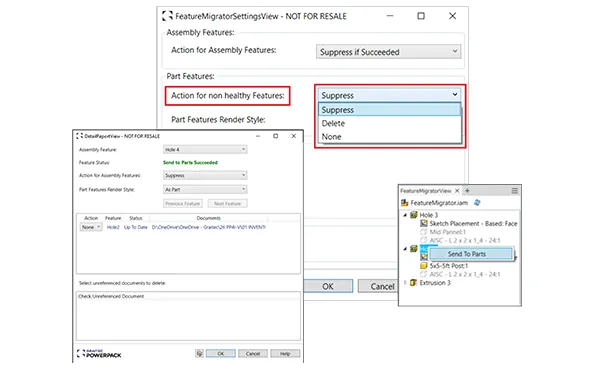Viewport: 610px width, 370px height.
Task: Click the OneDrive document path cell
Action: (209, 227)
